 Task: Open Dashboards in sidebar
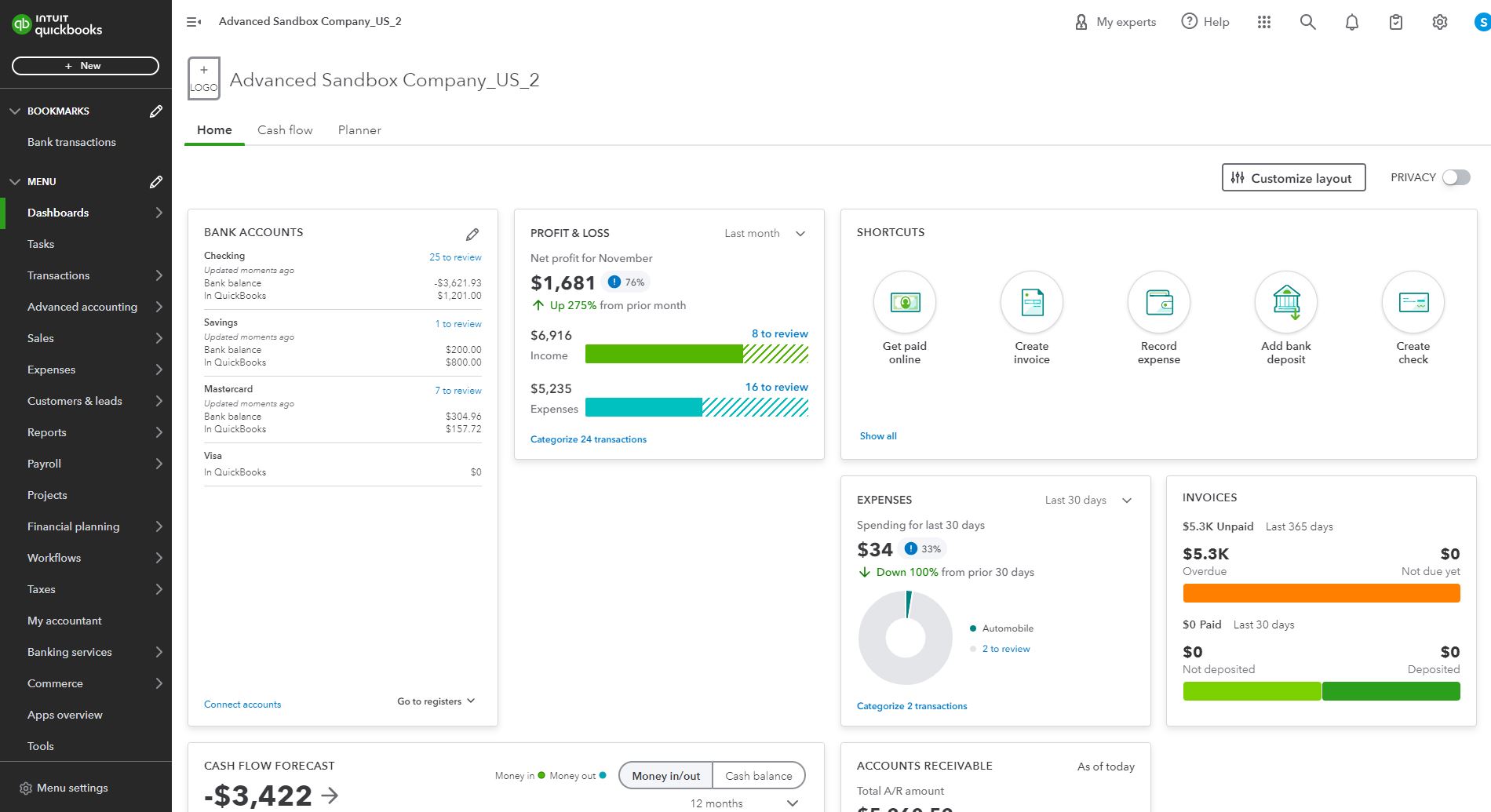86,213
